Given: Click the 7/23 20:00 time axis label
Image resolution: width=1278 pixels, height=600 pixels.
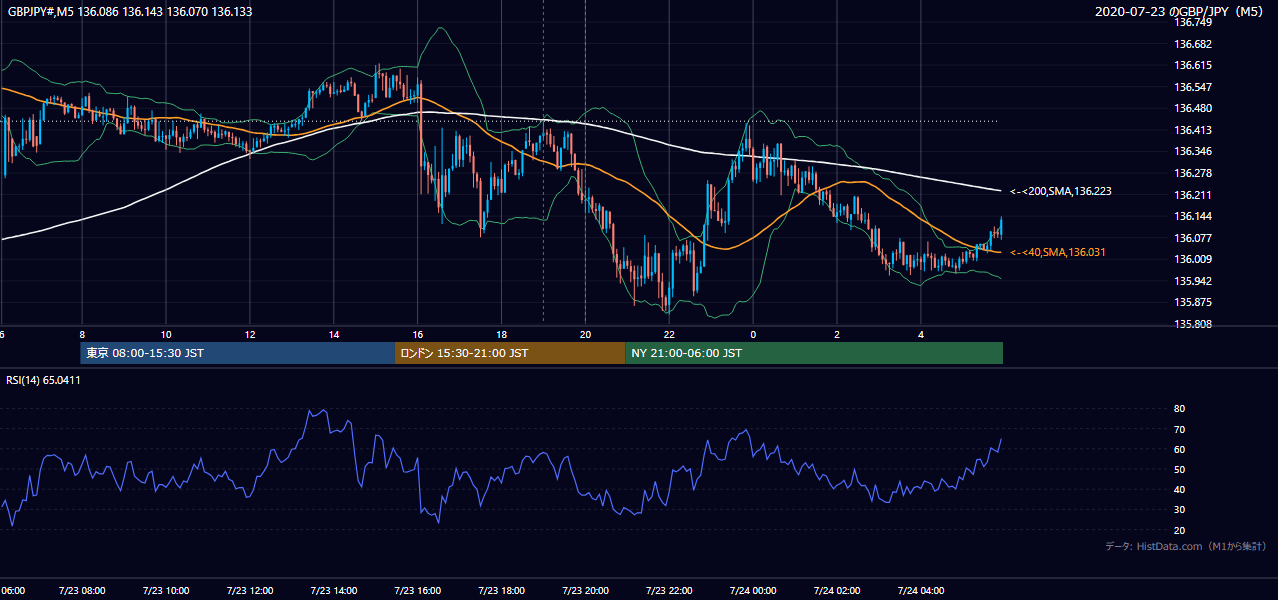Looking at the screenshot, I should 585,591.
